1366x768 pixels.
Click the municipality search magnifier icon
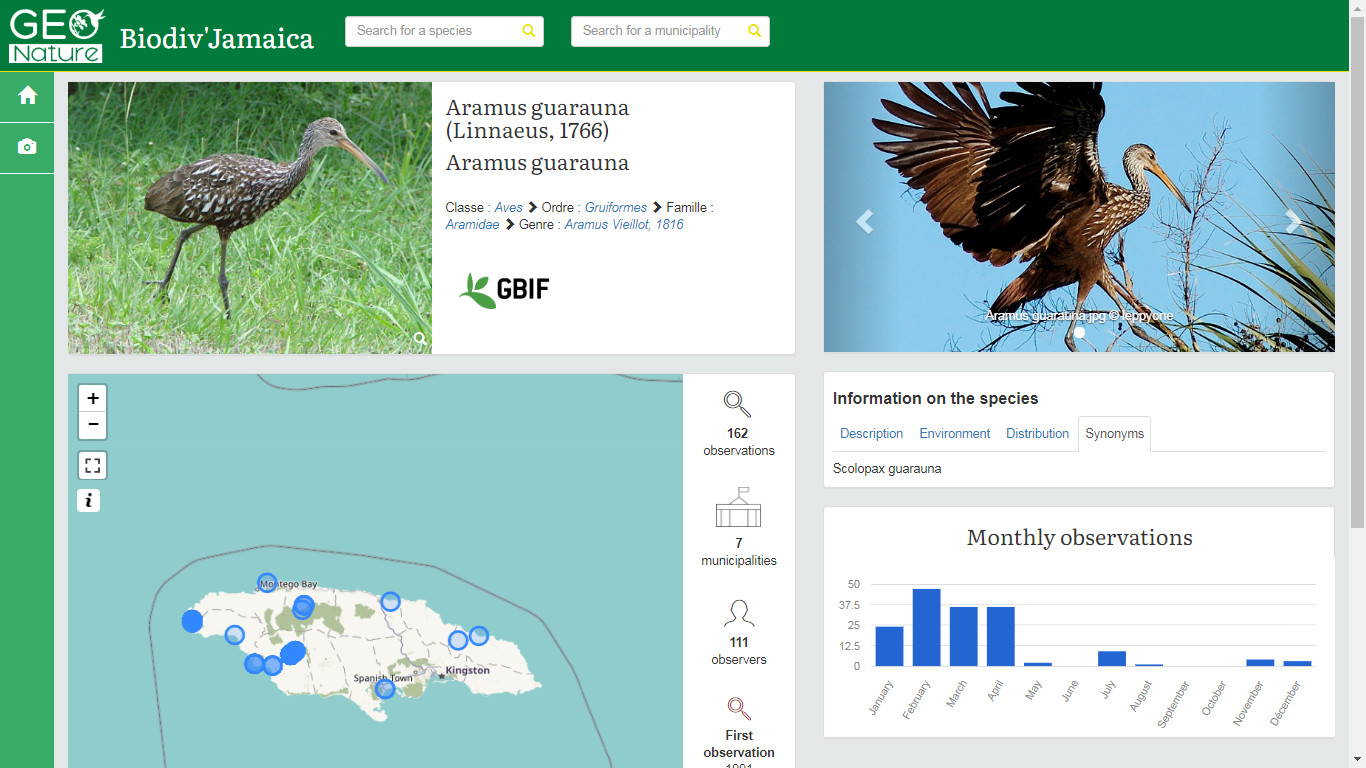click(755, 31)
